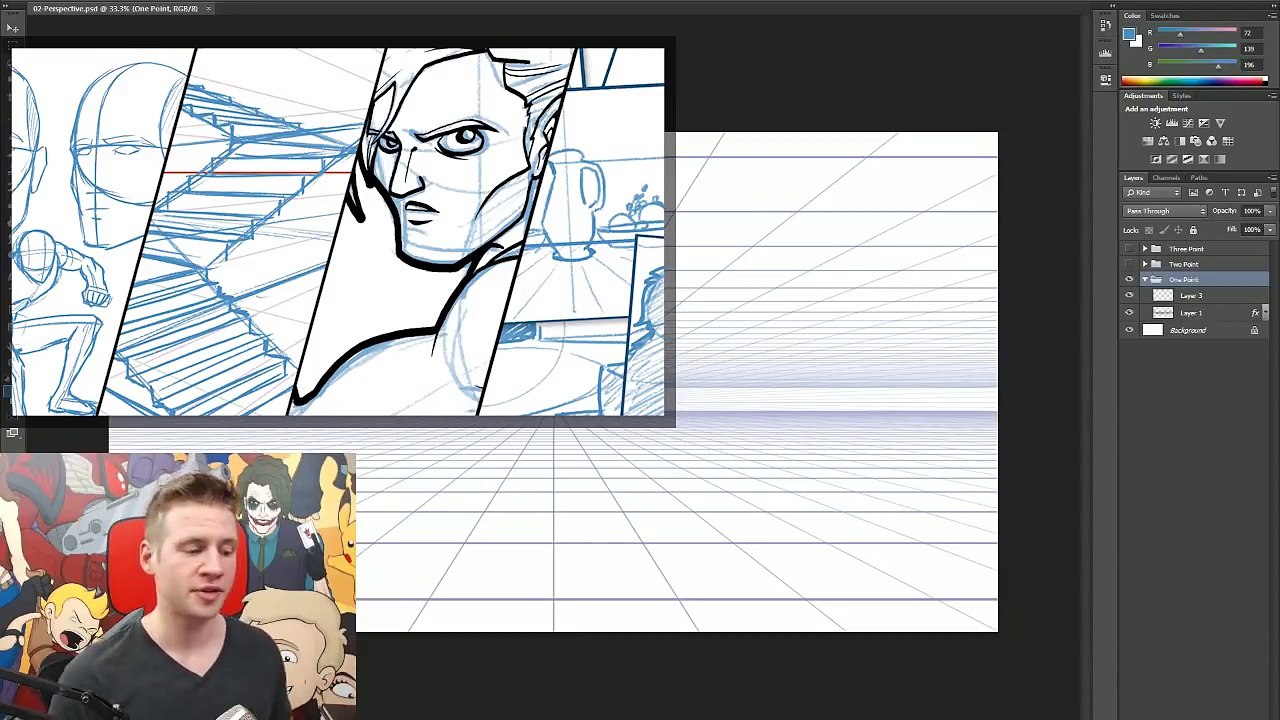Open the Pass Through blend mode dropdown
This screenshot has width=1280, height=720.
(x=1165, y=211)
